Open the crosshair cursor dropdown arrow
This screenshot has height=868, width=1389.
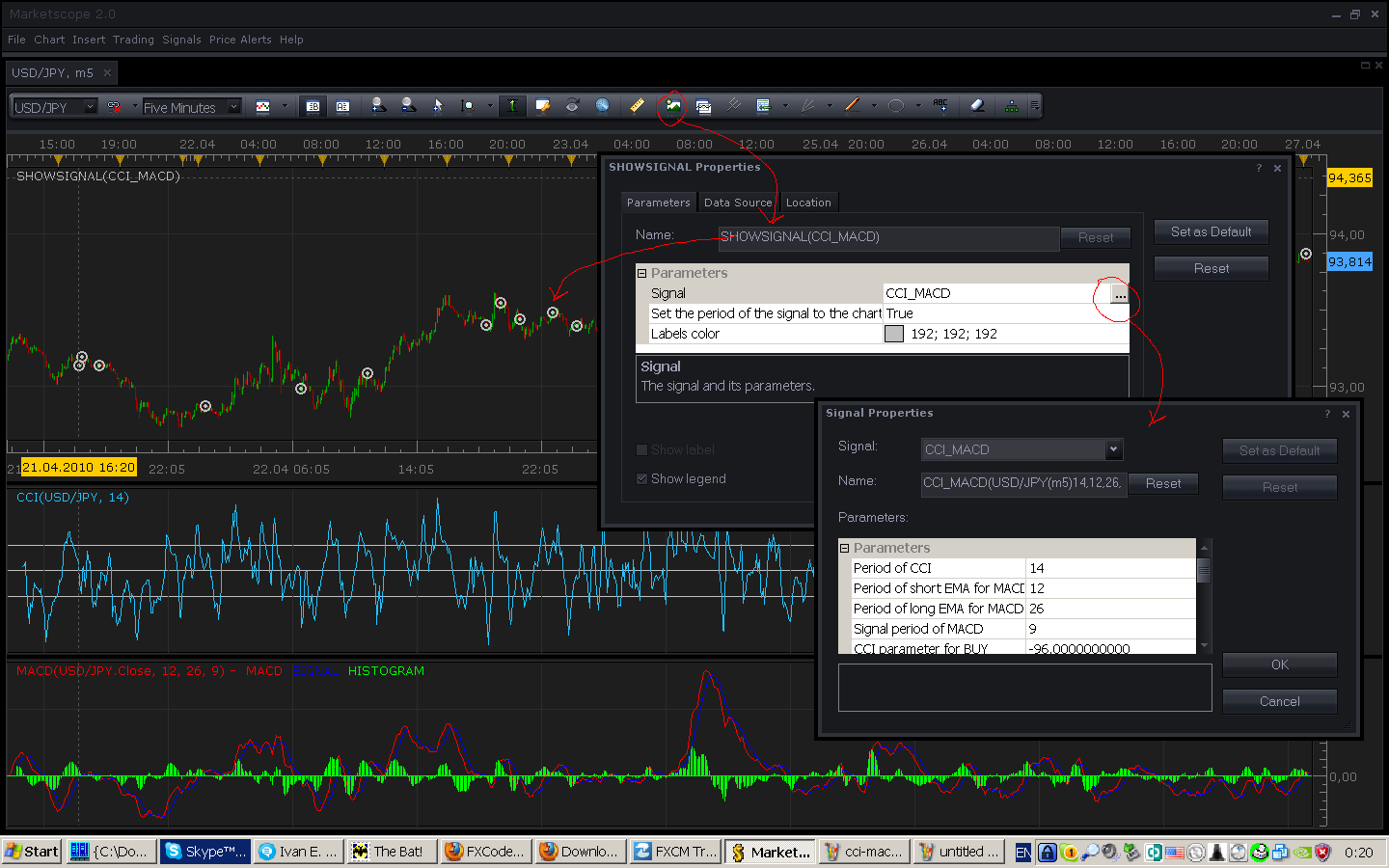click(490, 106)
